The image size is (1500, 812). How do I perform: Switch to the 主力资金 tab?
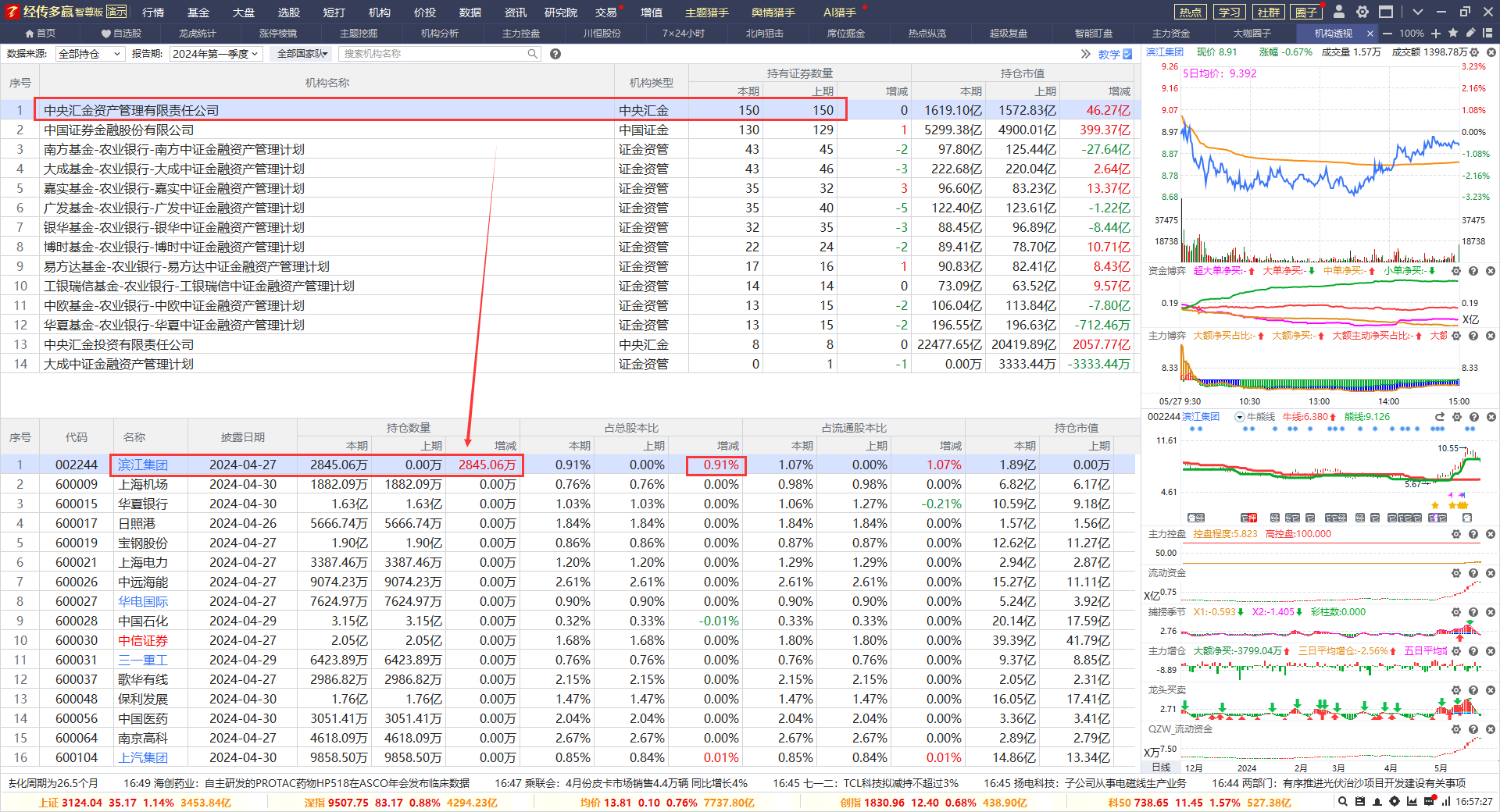coord(1171,34)
